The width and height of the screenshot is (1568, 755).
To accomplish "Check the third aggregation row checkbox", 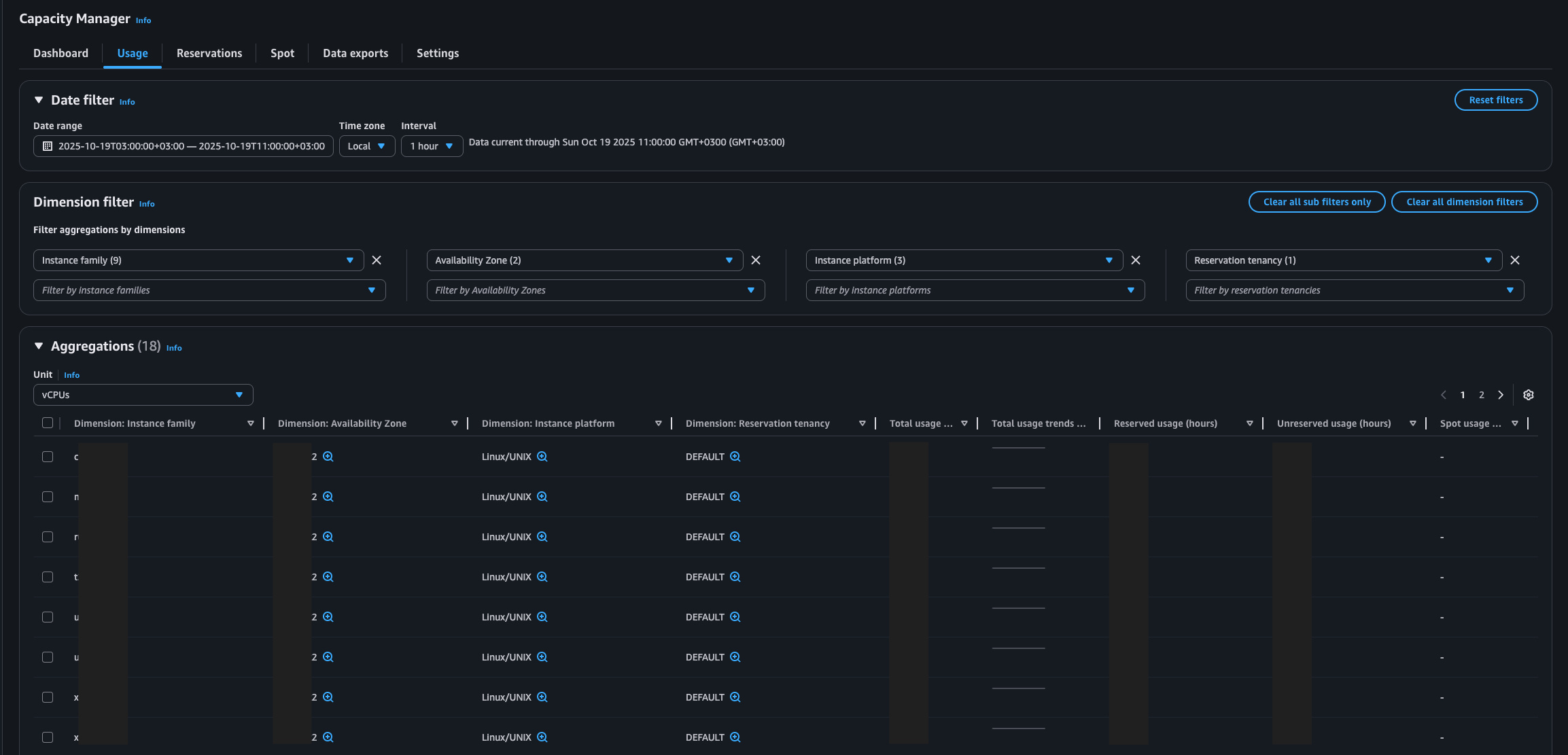I will point(48,537).
